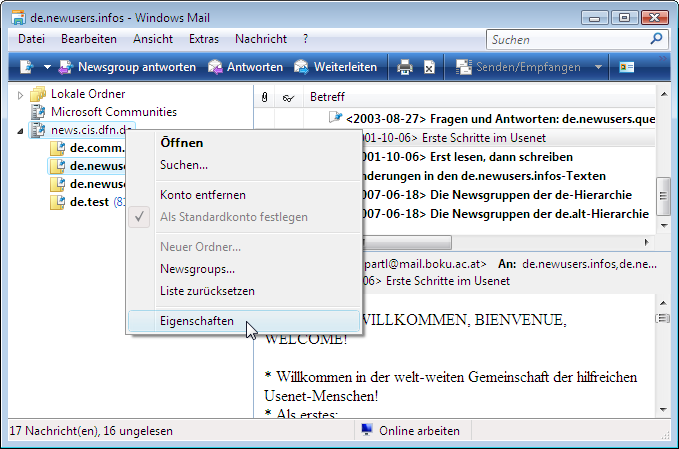Select Eigenschaften in the context menu
679x449 pixels.
click(197, 321)
